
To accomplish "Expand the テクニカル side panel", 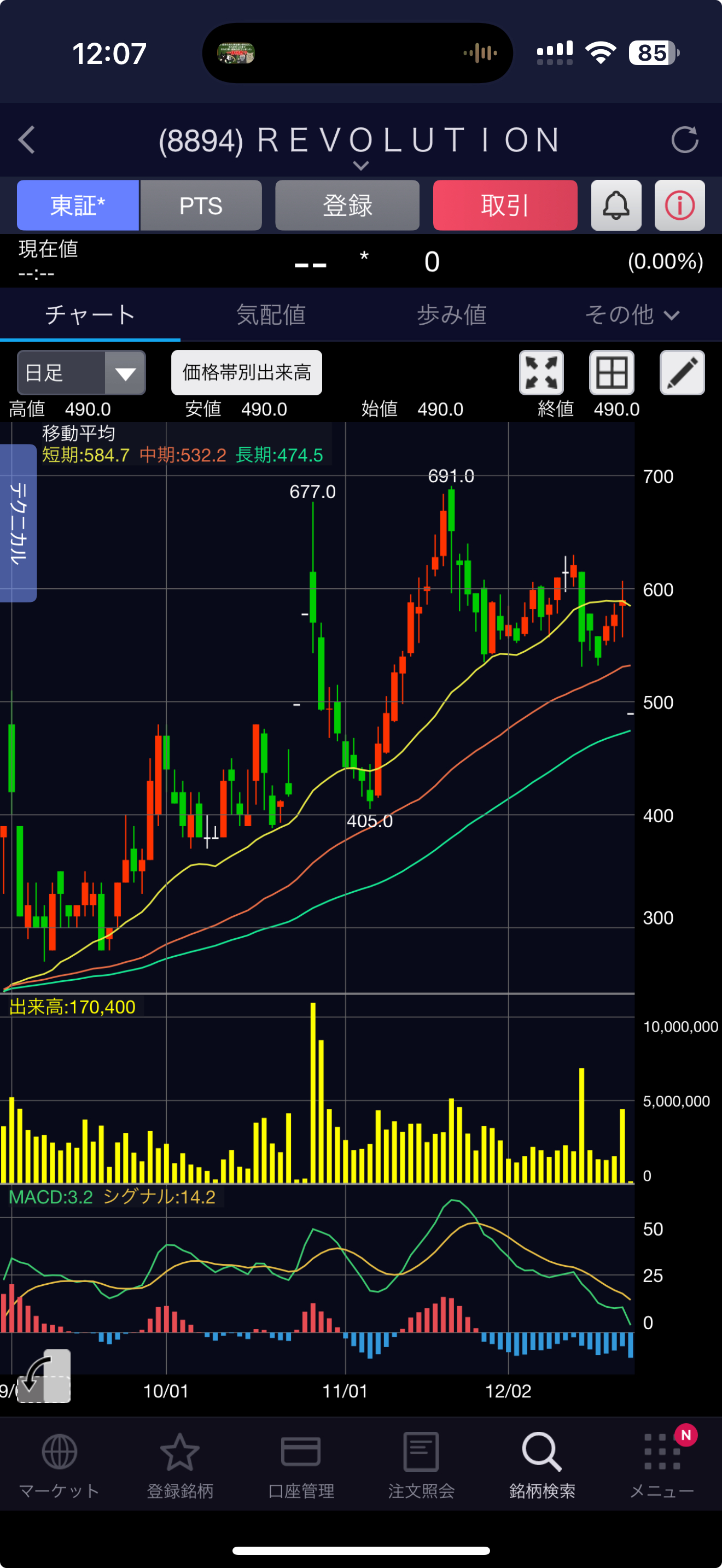I will click(x=18, y=523).
